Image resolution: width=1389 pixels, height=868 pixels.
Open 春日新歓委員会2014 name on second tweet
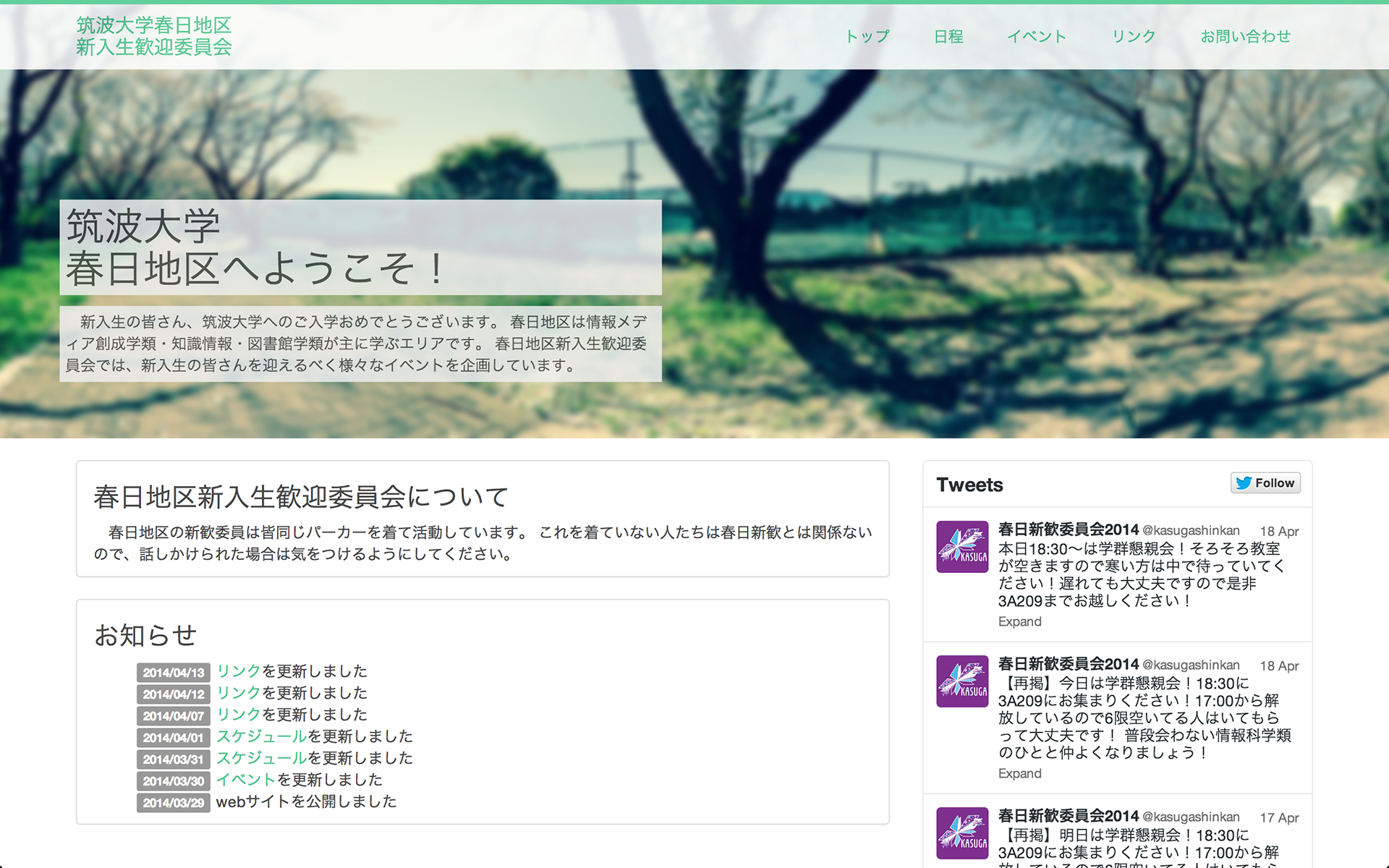pyautogui.click(x=1069, y=664)
